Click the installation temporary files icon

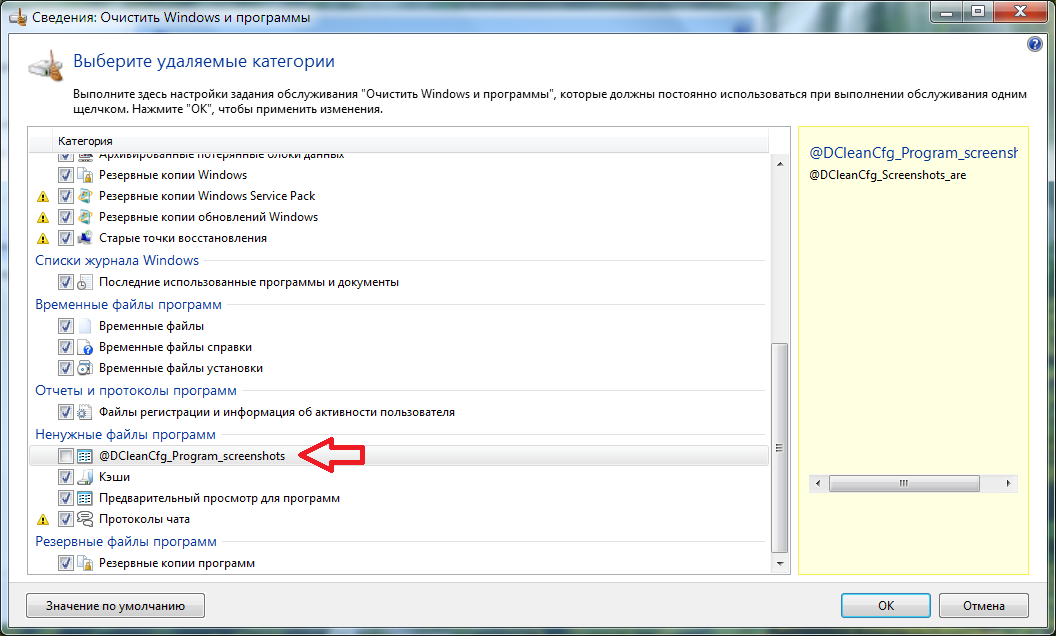pyautogui.click(x=85, y=368)
